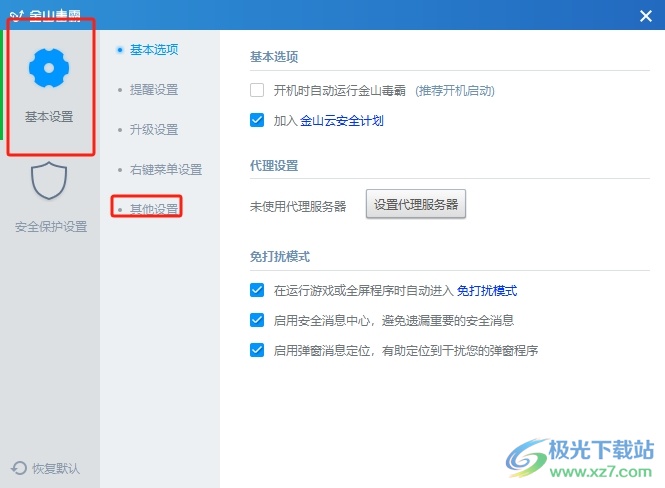Click the 未使用代理服务器 status text

(298, 206)
